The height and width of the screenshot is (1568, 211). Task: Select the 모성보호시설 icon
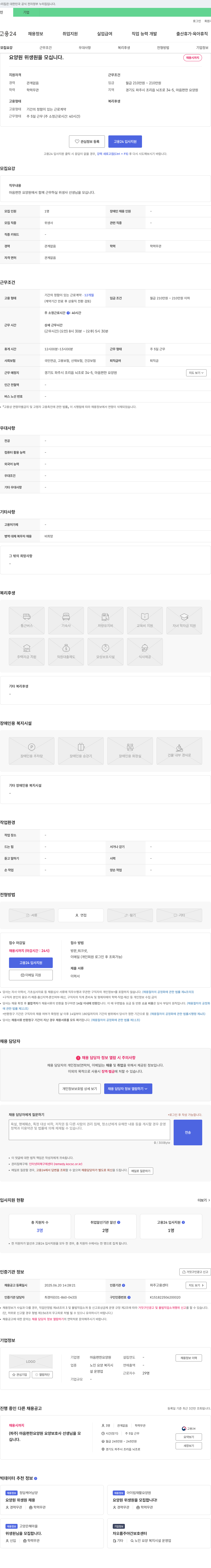105,651
